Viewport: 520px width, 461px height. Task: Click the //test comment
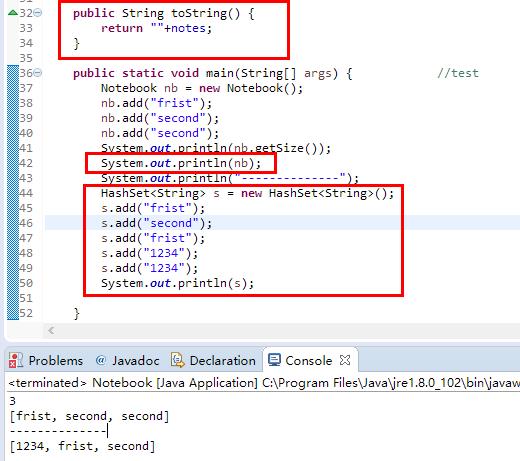tap(458, 73)
